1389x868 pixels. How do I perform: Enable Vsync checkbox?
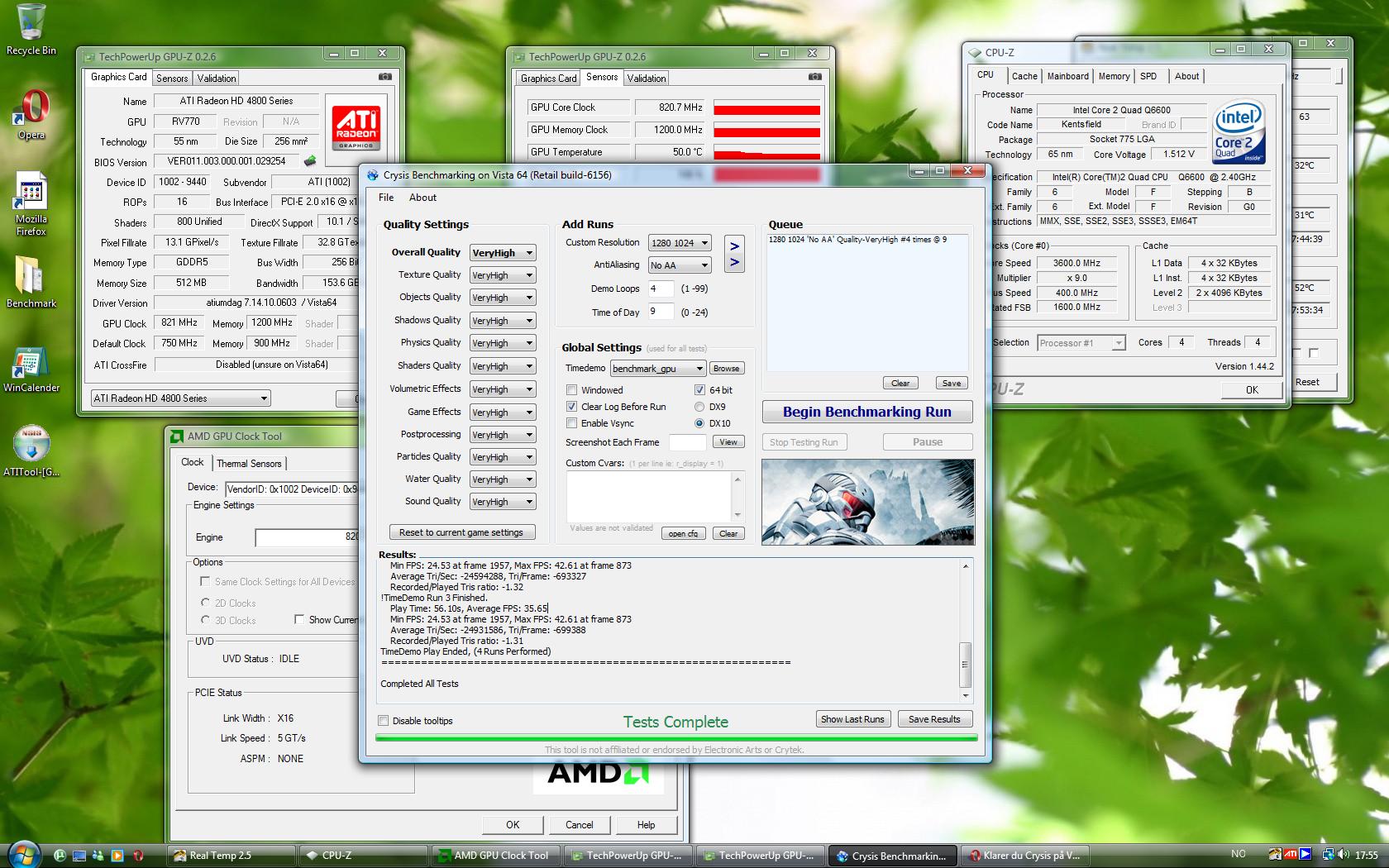pos(571,423)
